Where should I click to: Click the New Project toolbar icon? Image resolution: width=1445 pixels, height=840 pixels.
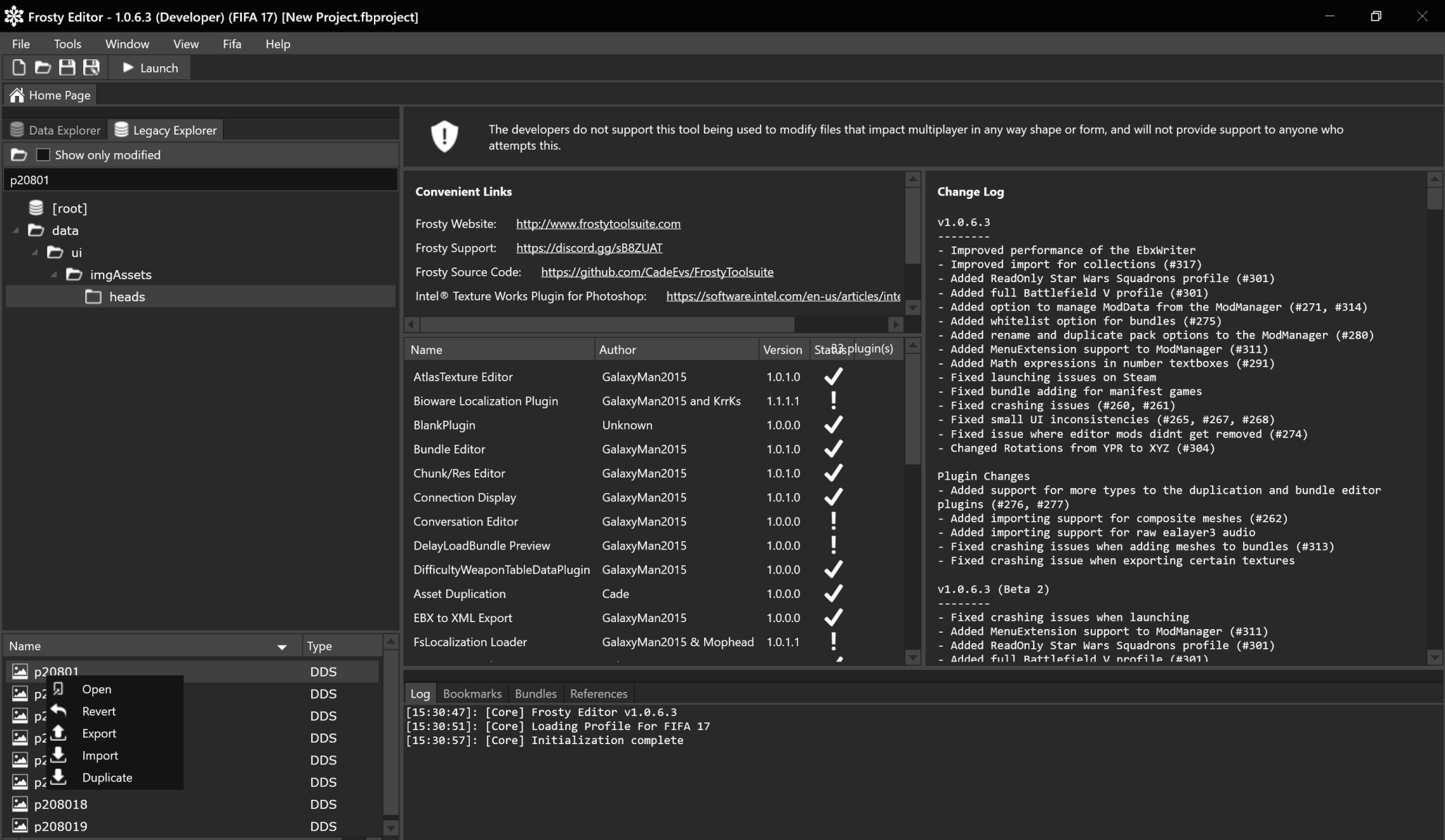click(19, 68)
